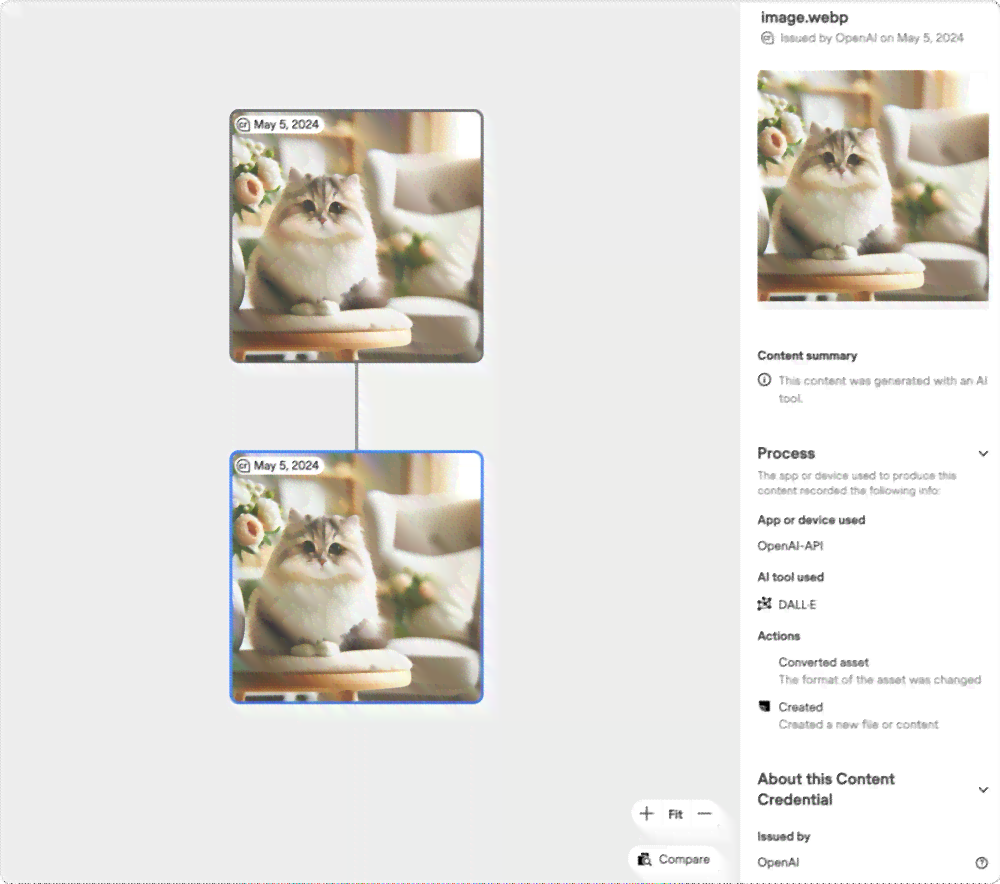Image resolution: width=1000 pixels, height=884 pixels.
Task: Collapse About this Content Credential section
Action: [983, 790]
